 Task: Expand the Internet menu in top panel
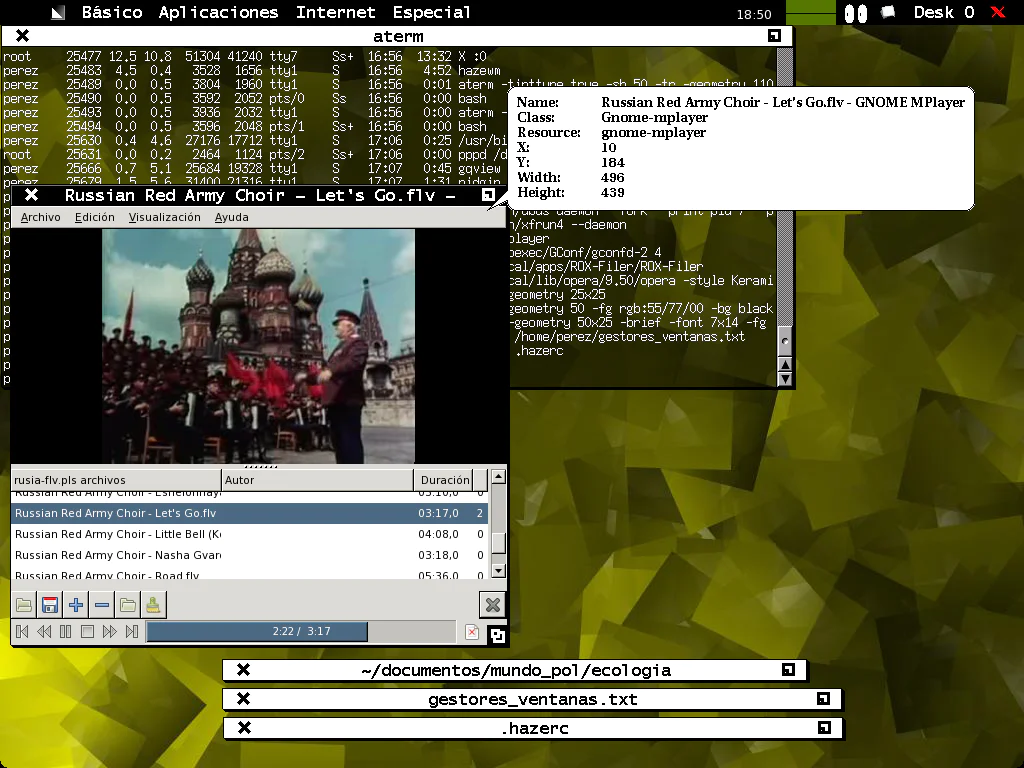(335, 13)
